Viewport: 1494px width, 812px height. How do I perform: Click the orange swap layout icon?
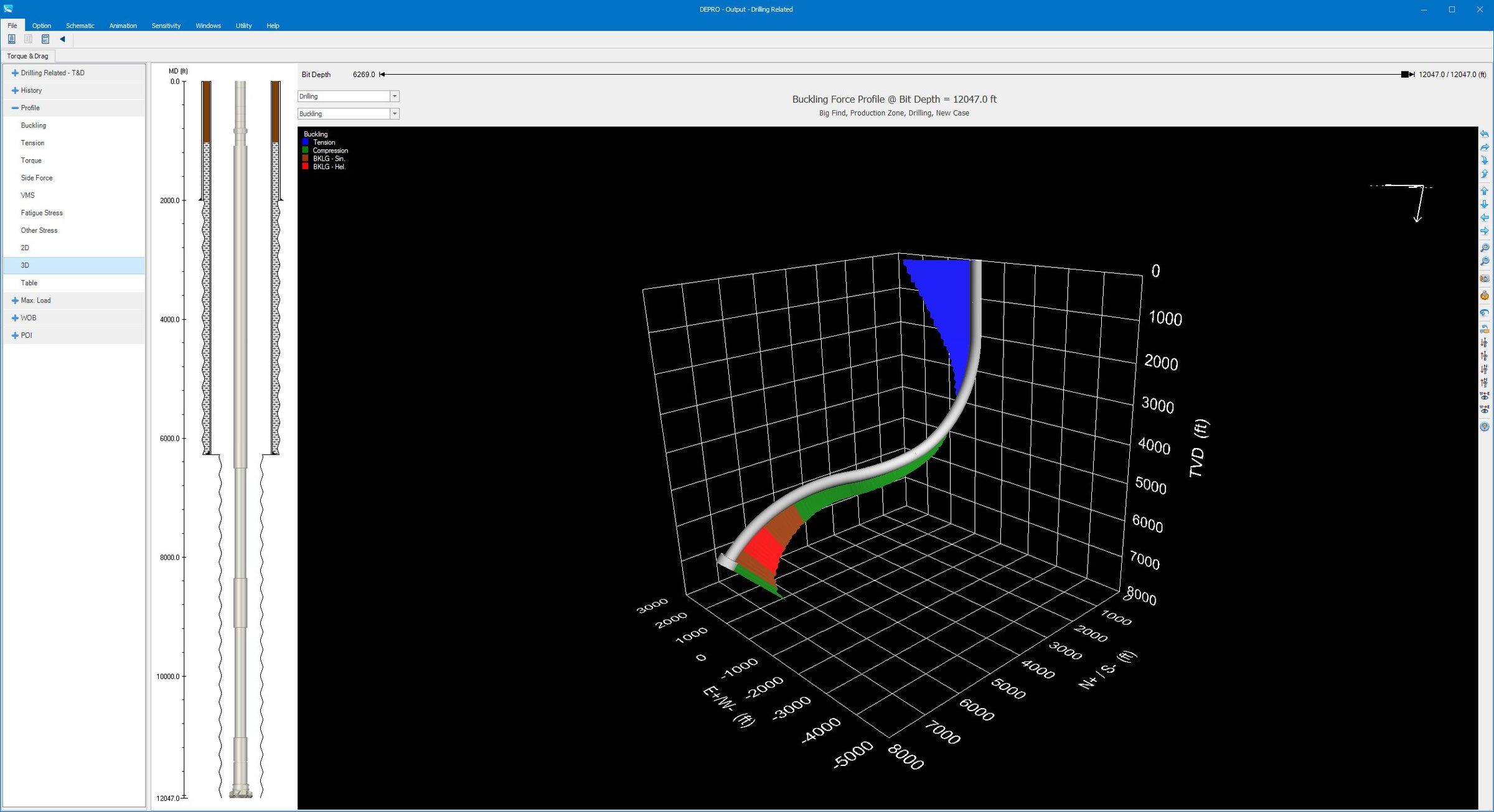coord(1485,329)
